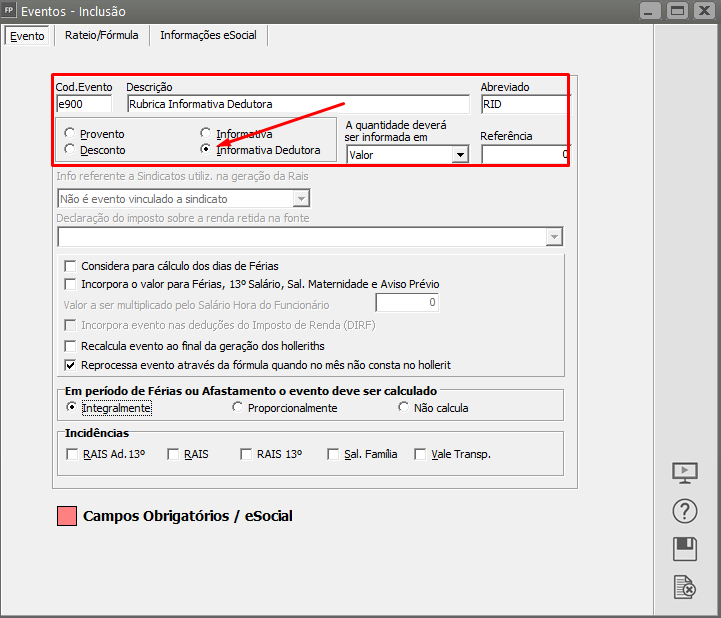Click the help question mark icon
Viewport: 721px width, 618px height.
[x=685, y=510]
